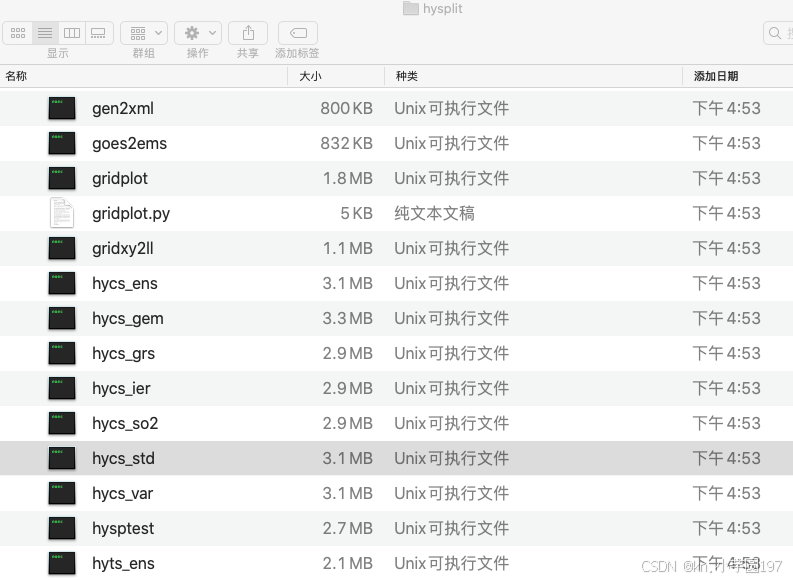Click the search field
Viewport: 793px width, 580px height.
[778, 33]
